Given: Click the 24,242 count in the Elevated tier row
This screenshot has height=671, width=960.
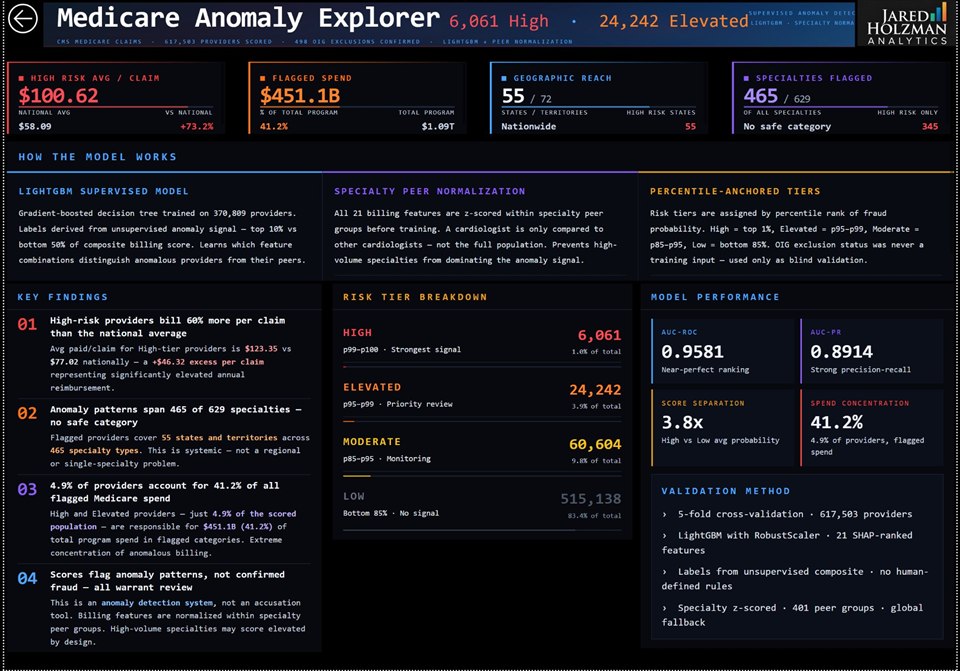Looking at the screenshot, I should (x=594, y=390).
